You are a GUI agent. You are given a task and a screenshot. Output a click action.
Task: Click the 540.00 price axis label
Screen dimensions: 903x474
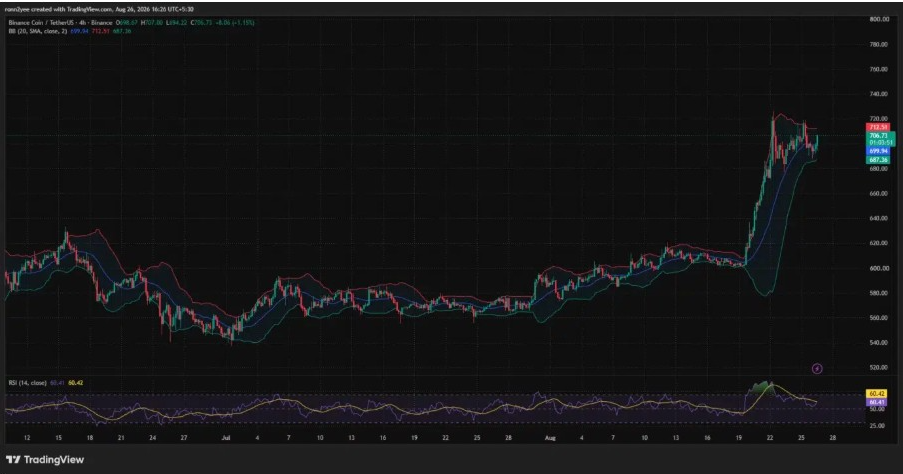pos(879,343)
